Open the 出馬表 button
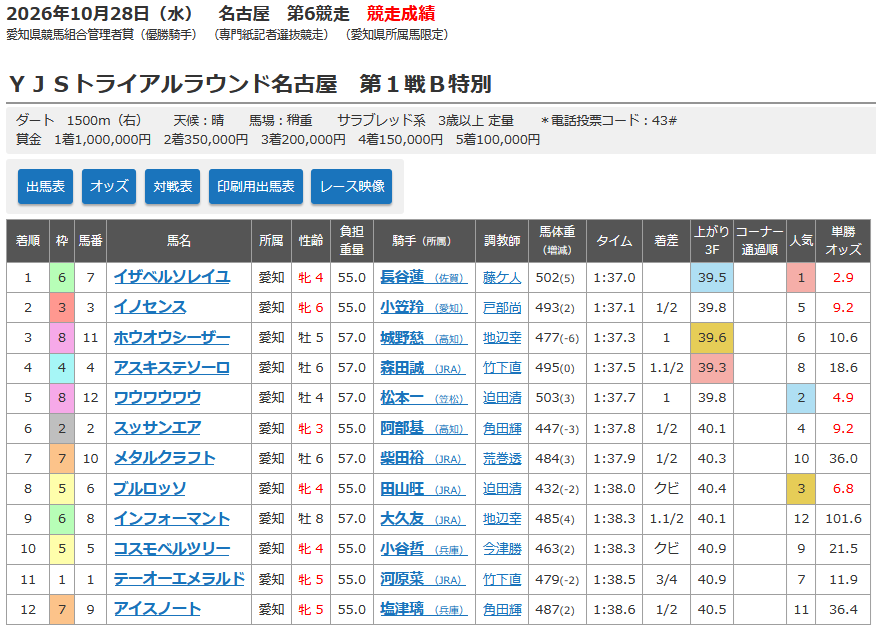Screen dimensions: 876x632 point(45,186)
